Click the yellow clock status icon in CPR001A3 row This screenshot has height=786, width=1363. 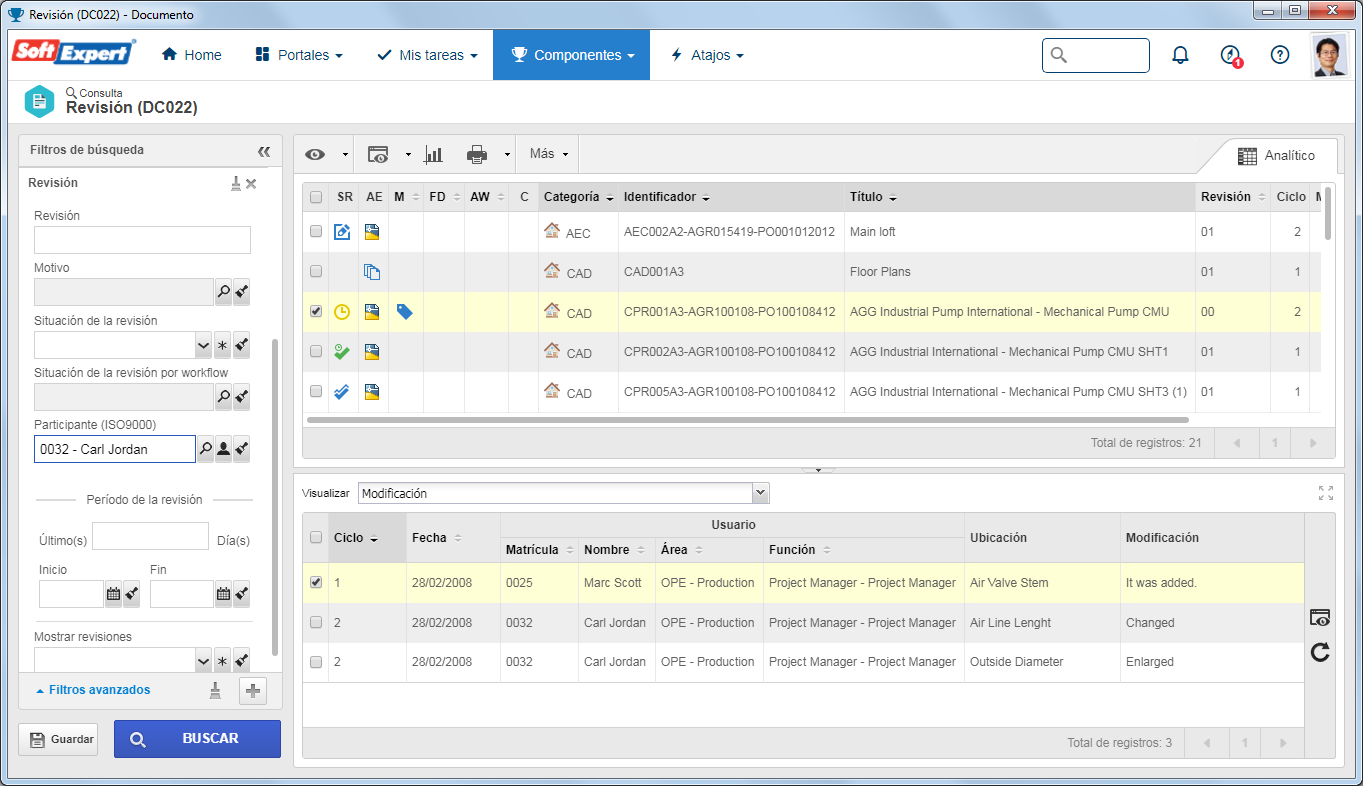pos(342,312)
